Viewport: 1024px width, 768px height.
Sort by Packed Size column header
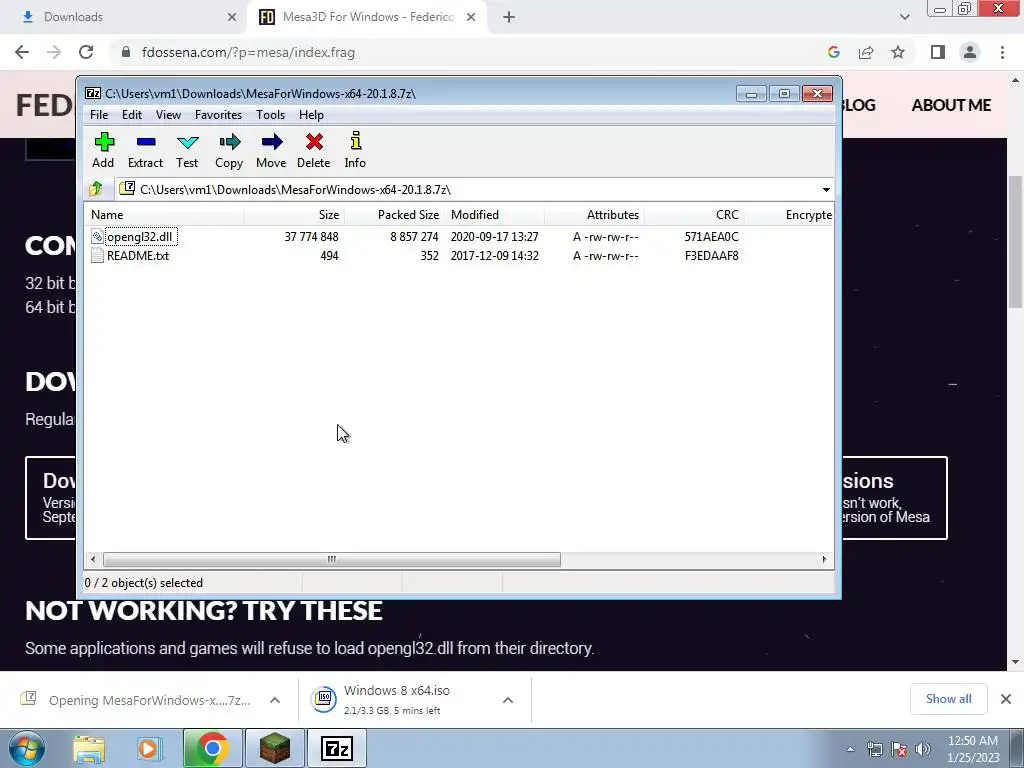click(394, 215)
